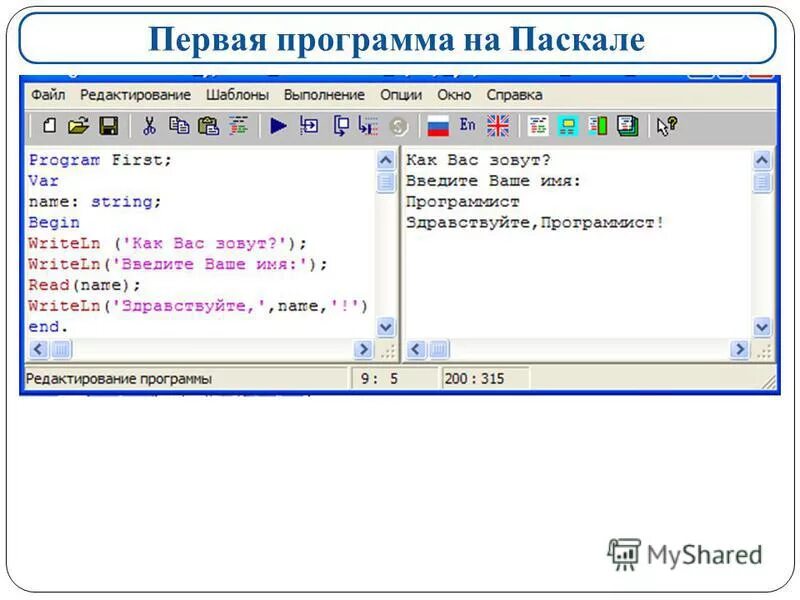Open the Редактирование menu

pyautogui.click(x=135, y=95)
